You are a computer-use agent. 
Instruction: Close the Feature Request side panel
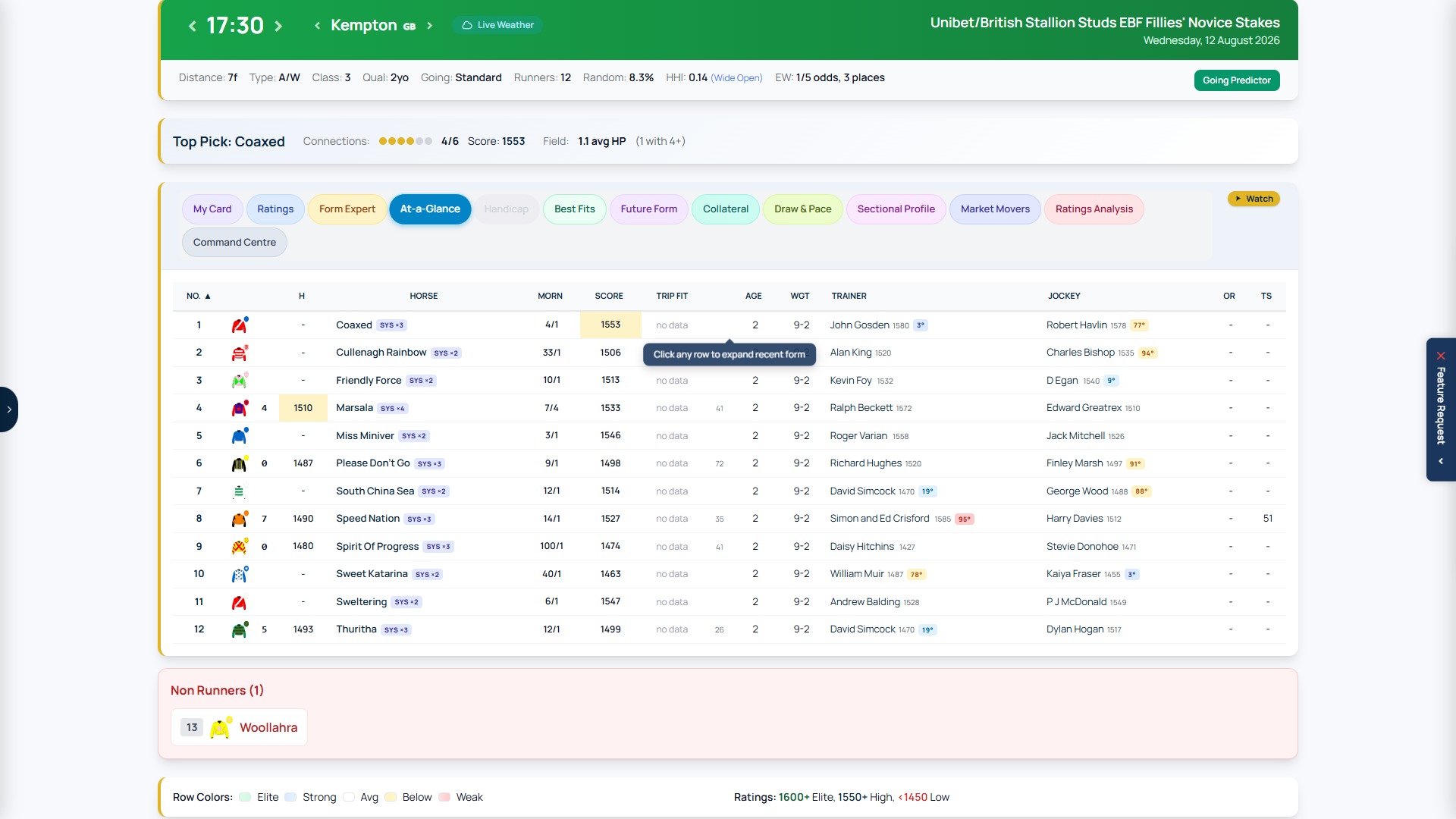click(1441, 356)
